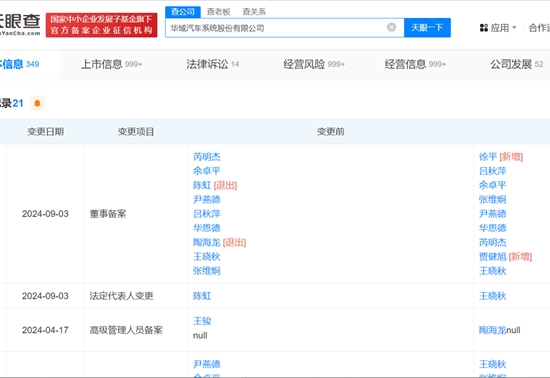This screenshot has height=378, width=550.
Task: Click the 天眼一下 search button
Action: pyautogui.click(x=427, y=28)
